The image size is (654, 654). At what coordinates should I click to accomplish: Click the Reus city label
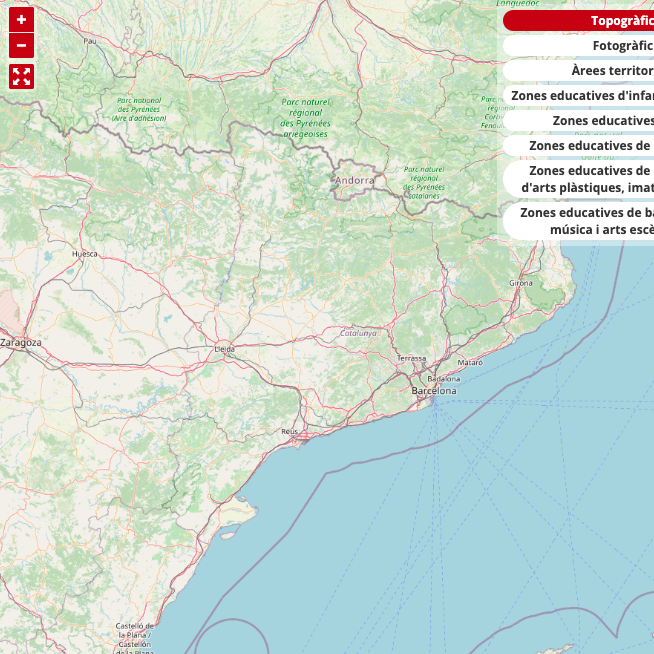pos(289,431)
